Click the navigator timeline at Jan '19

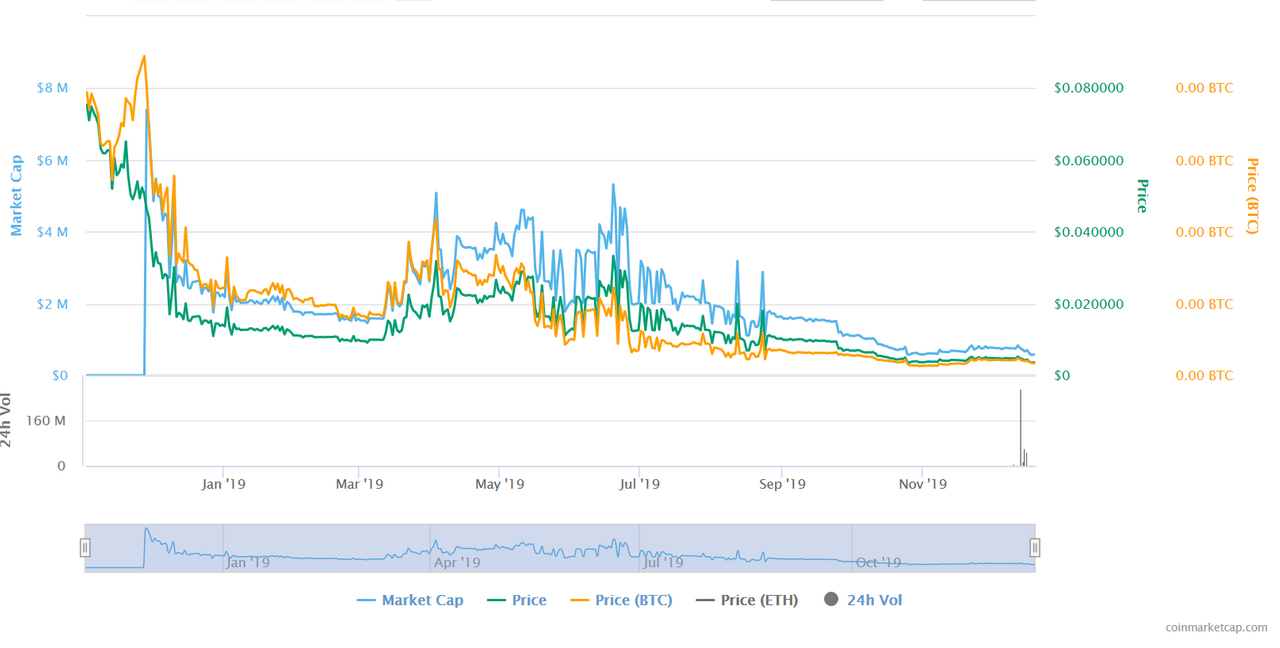249,562
